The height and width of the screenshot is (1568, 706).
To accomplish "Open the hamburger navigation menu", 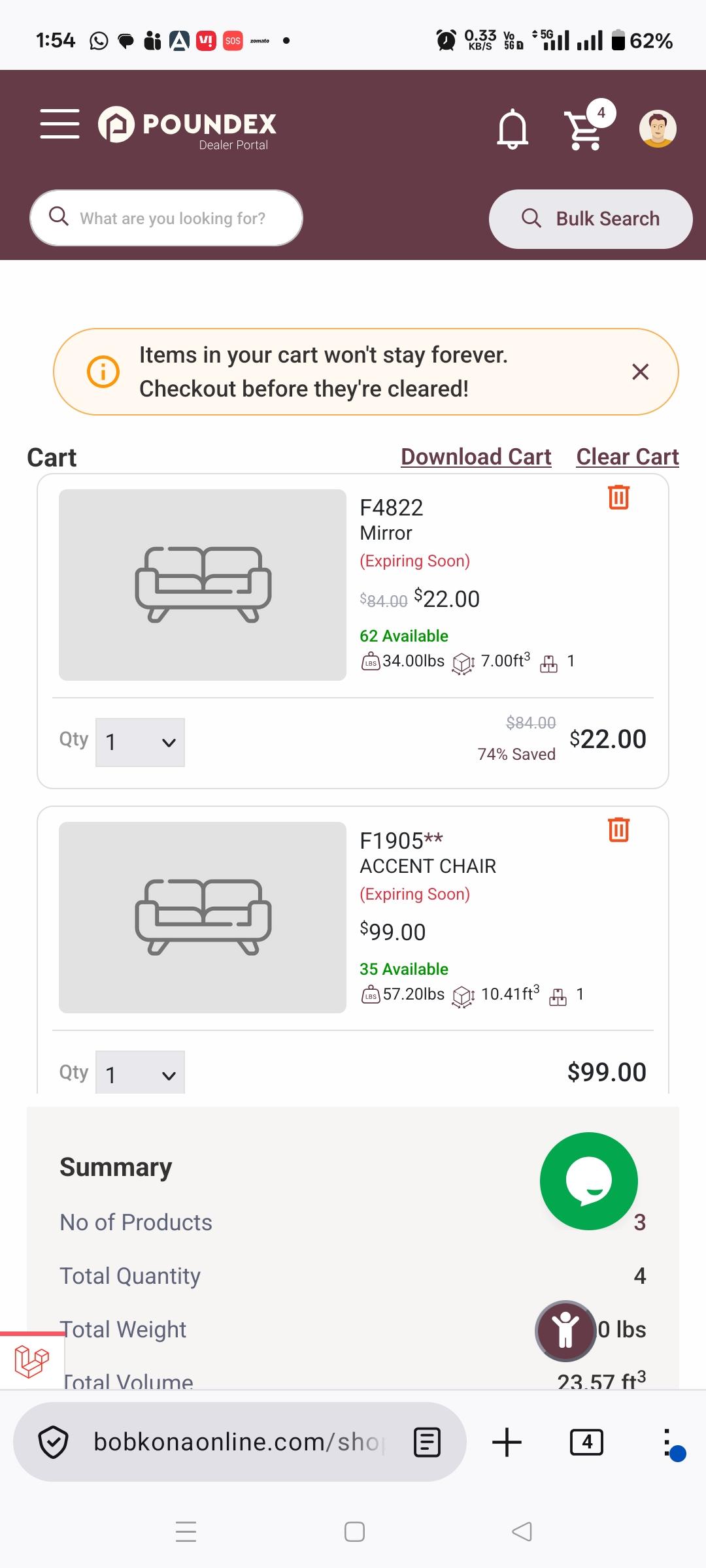I will click(x=59, y=124).
